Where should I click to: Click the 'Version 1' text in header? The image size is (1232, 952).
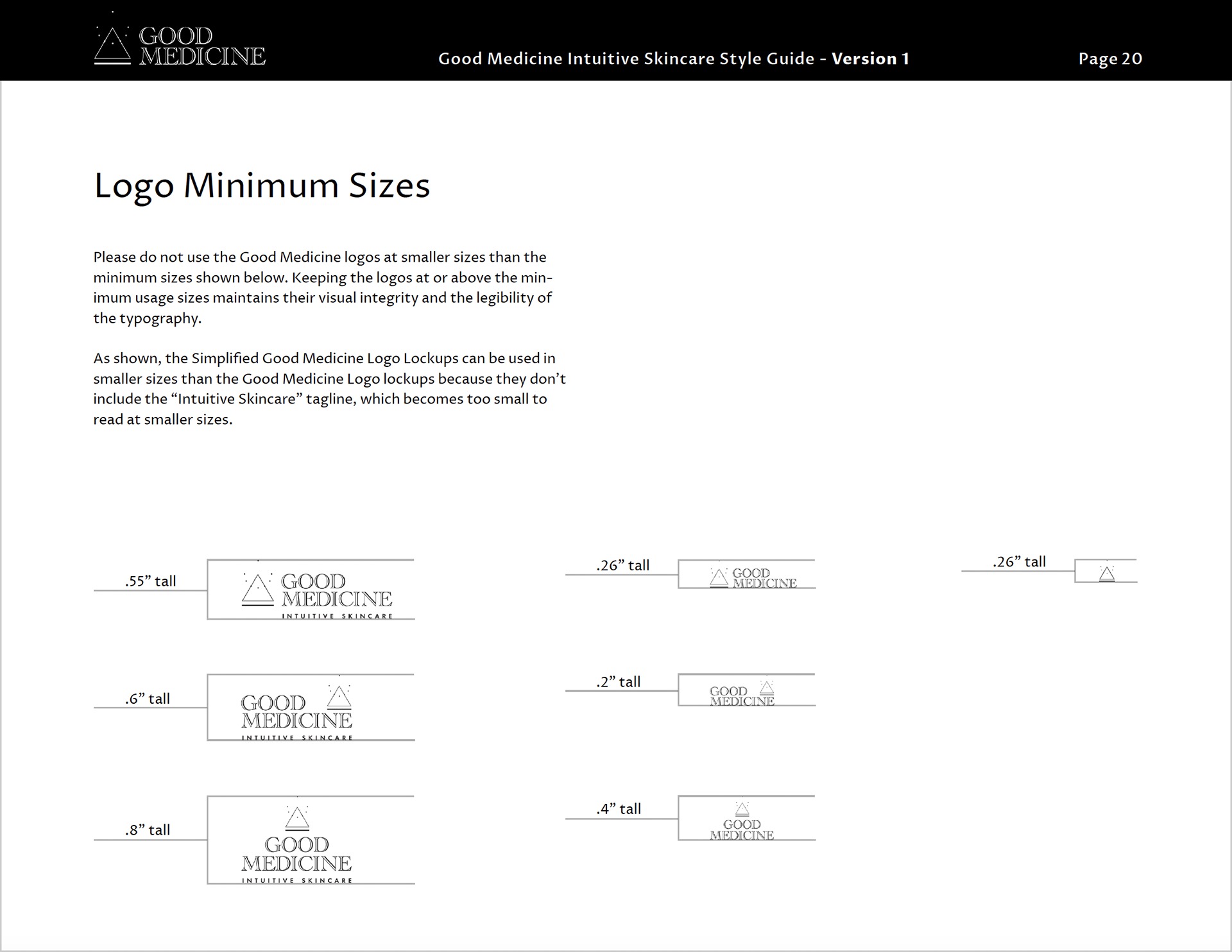coord(871,58)
